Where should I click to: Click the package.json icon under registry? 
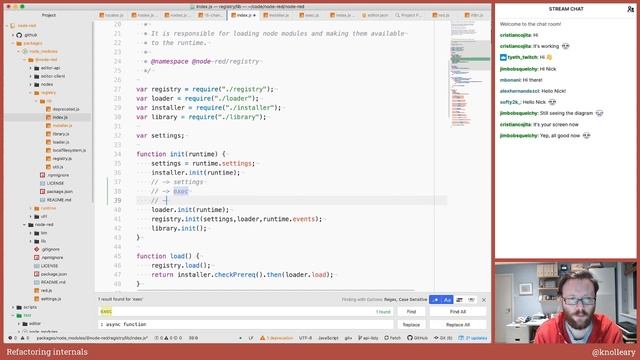tap(42, 191)
